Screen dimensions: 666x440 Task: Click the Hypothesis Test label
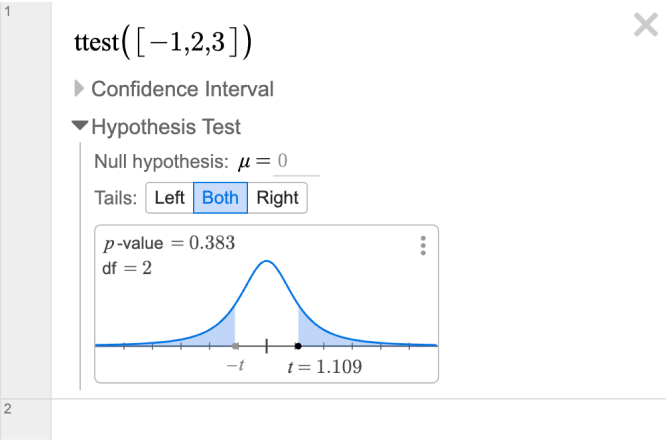tap(166, 127)
